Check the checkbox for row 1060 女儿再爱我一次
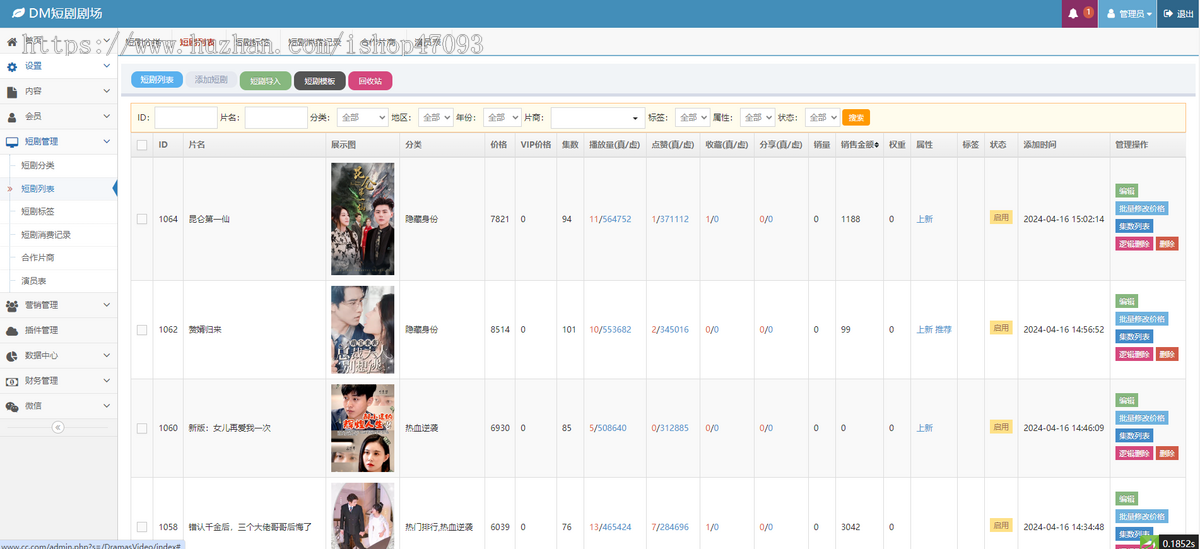This screenshot has height=549, width=1200. pos(142,428)
